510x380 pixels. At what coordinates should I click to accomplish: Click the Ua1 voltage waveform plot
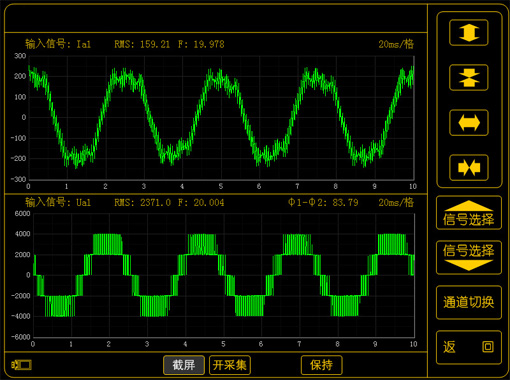tap(224, 275)
